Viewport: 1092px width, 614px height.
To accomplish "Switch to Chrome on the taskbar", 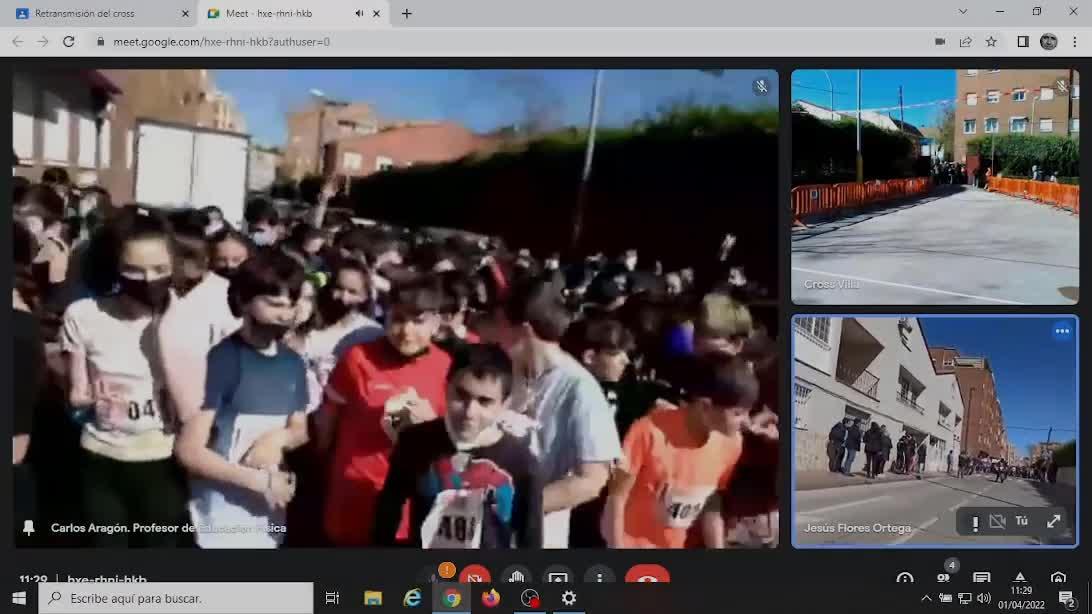I will 451,598.
